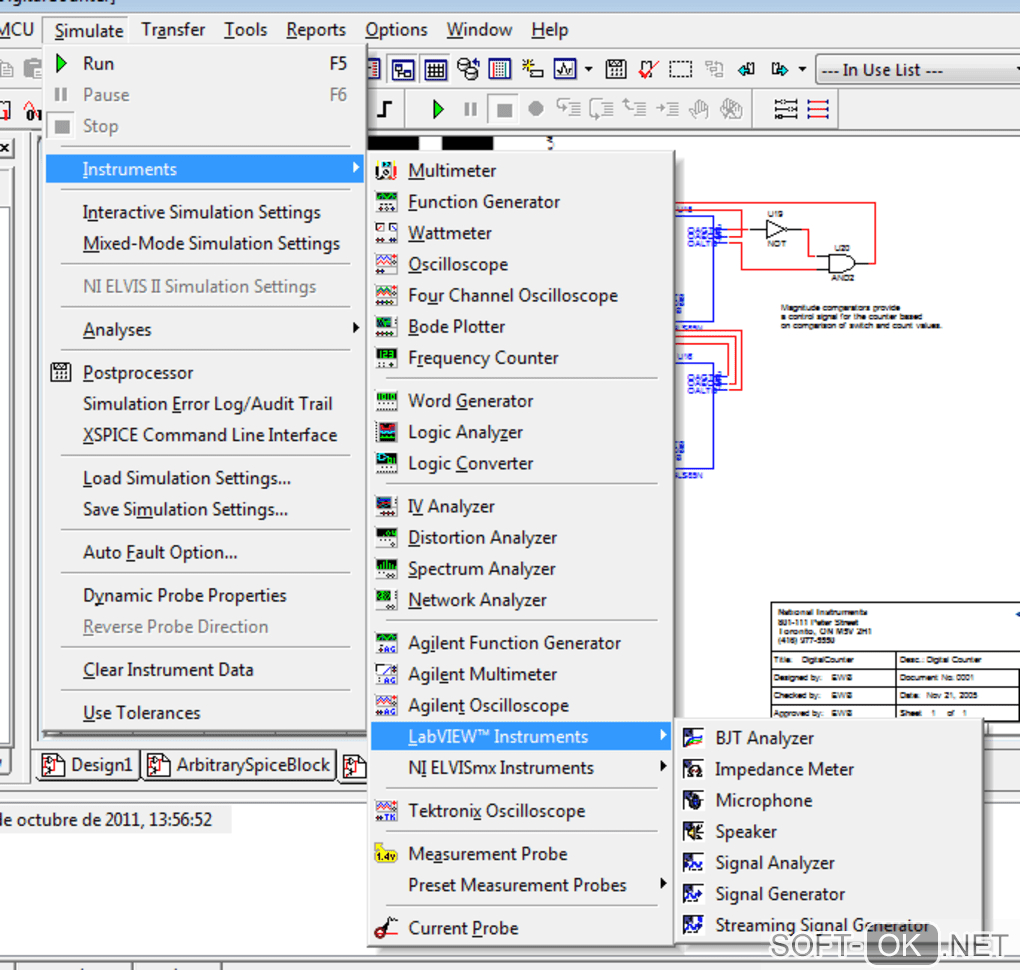Click Agilent Function Generator icon
Image resolution: width=1020 pixels, height=970 pixels.
(x=386, y=643)
